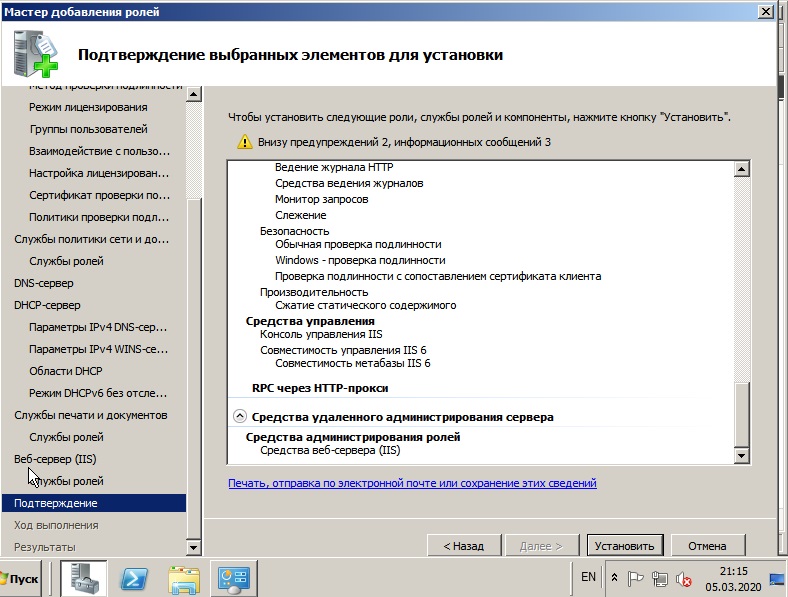Viewport: 788px width, 597px height.
Task: Click the Add Roles wizard server icon
Action: pos(36,54)
